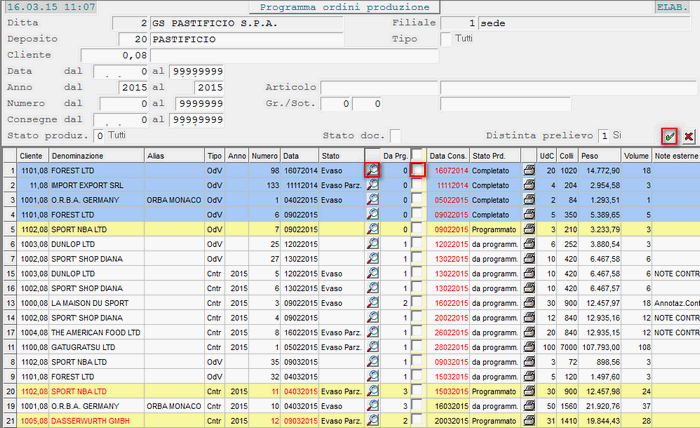
Task: Open magnifier detail for DUNLOP LTD order 25
Action: (372, 244)
